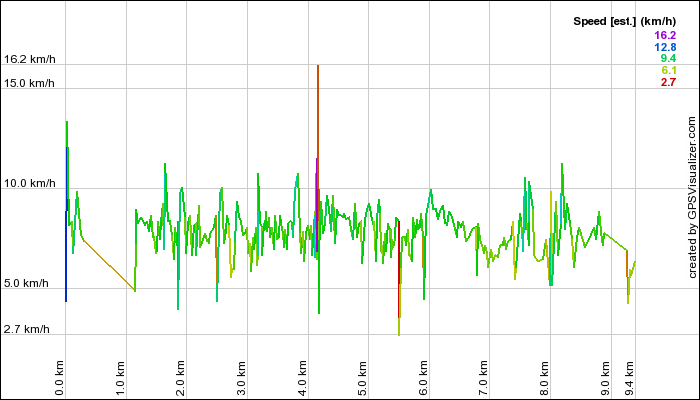Click the 7.0 km x-axis label
The width and height of the screenshot is (700, 400).
point(483,379)
